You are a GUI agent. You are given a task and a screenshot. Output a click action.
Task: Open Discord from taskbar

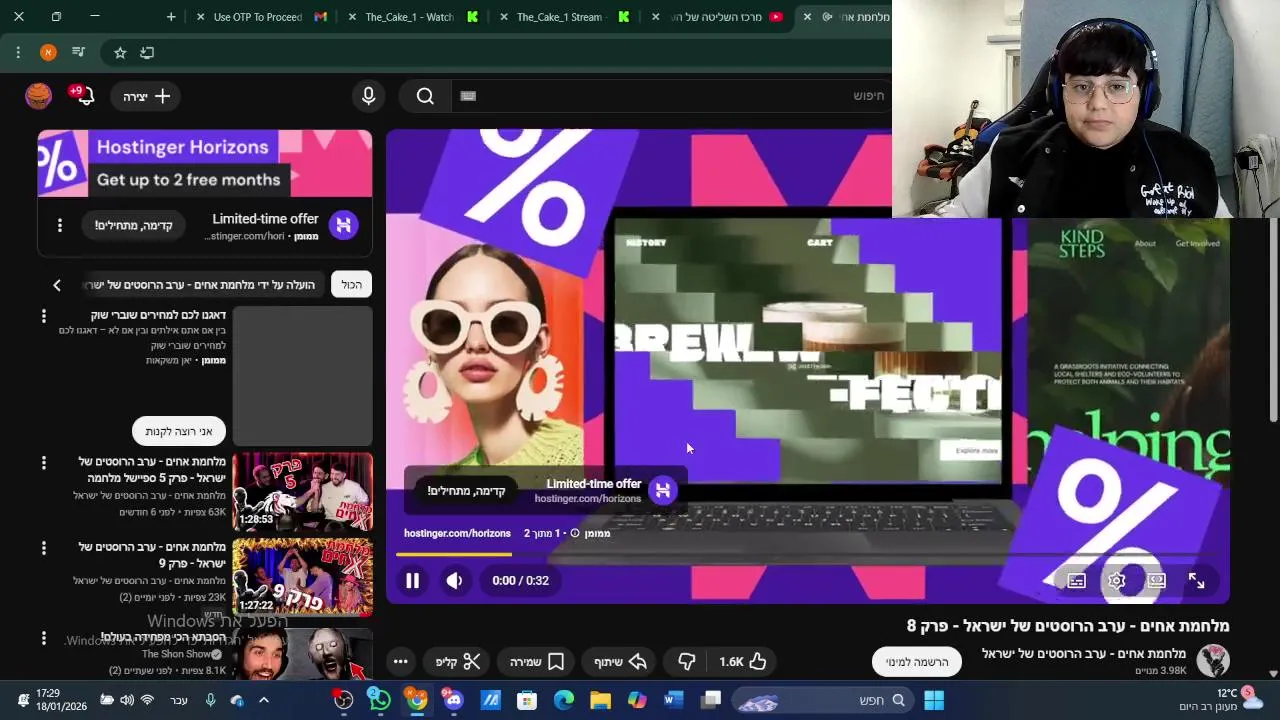[x=453, y=700]
